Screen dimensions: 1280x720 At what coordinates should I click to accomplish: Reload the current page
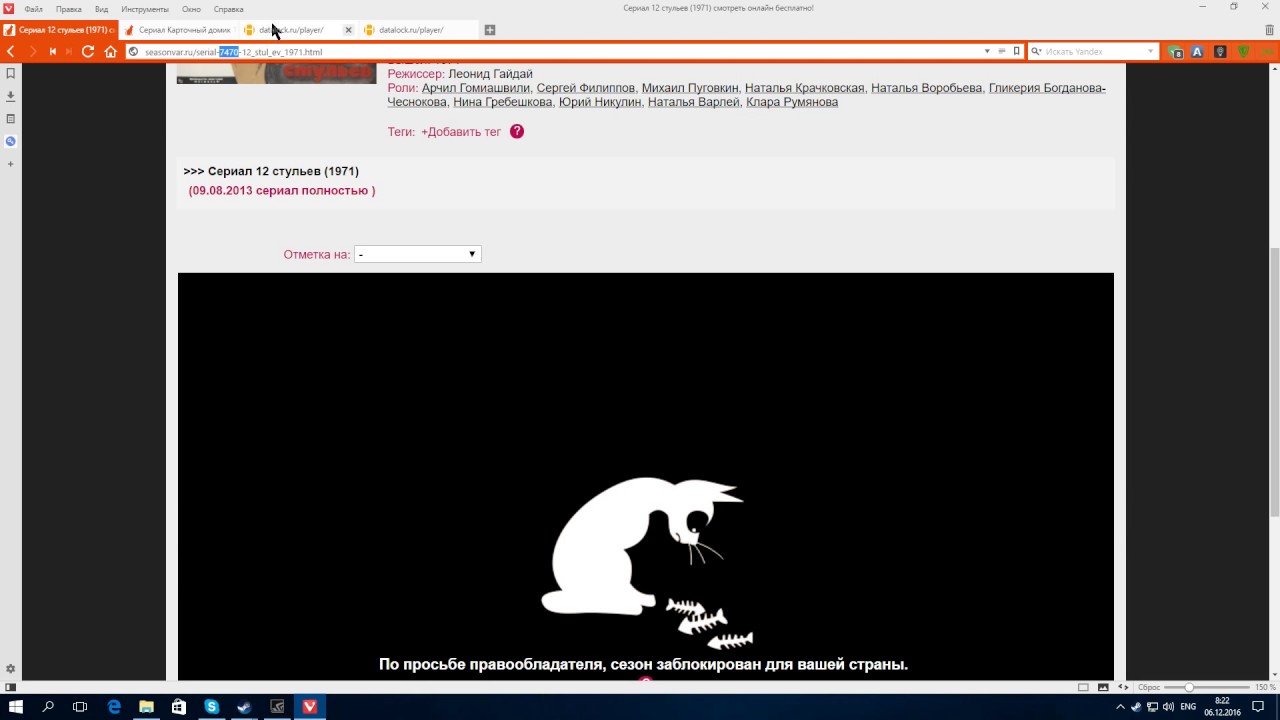click(x=88, y=51)
